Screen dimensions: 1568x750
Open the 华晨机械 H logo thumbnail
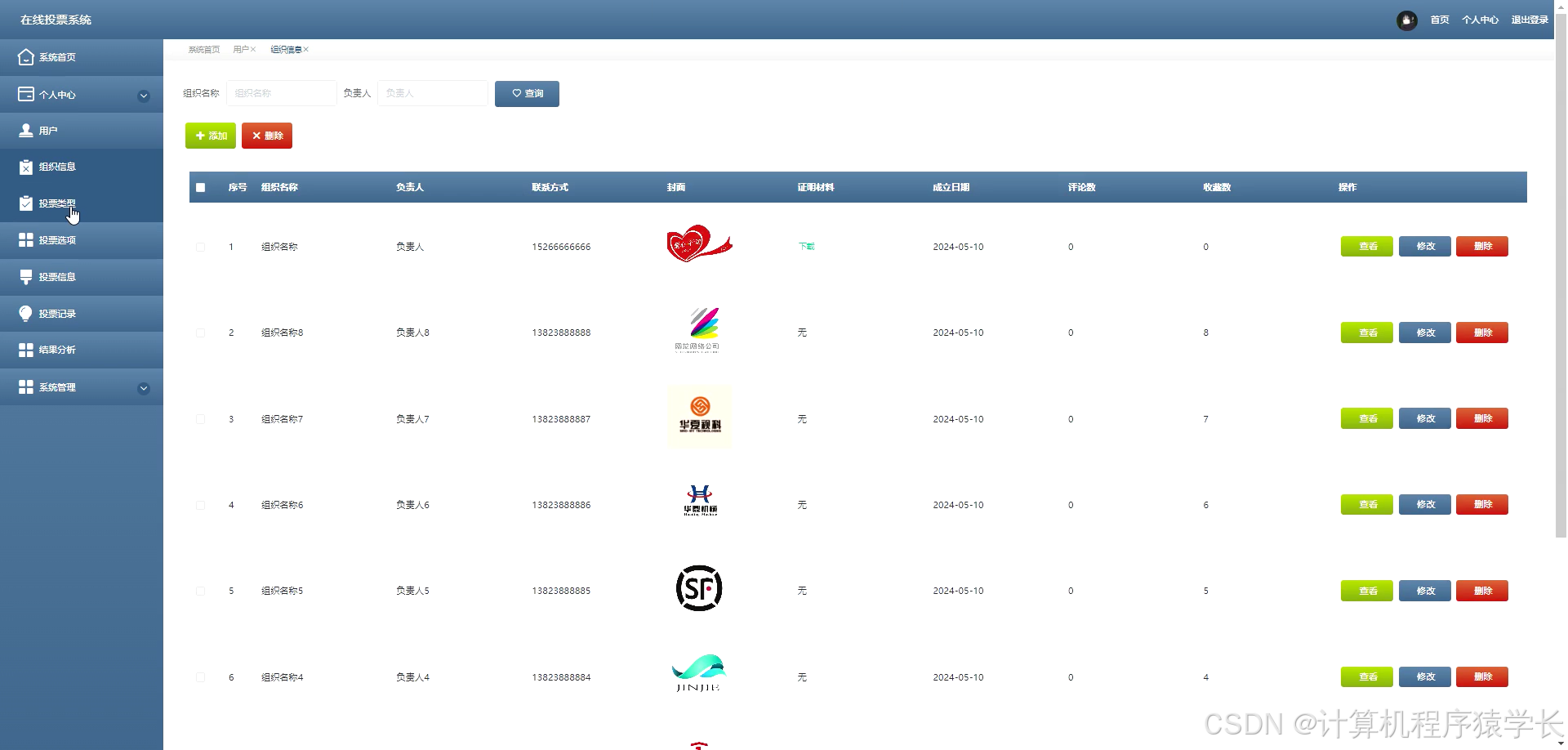pyautogui.click(x=700, y=500)
